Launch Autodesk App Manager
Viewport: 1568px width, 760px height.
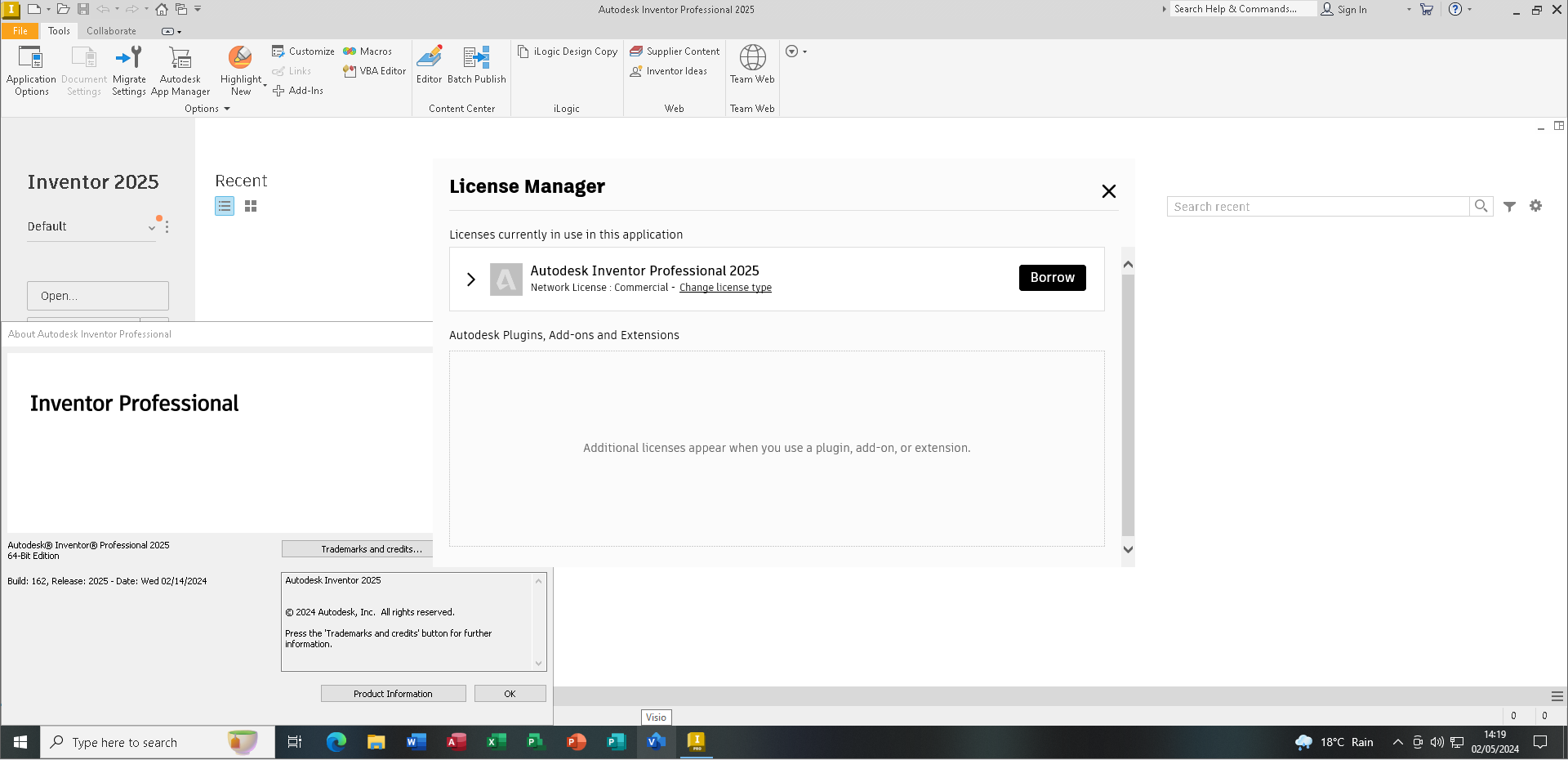[x=180, y=70]
